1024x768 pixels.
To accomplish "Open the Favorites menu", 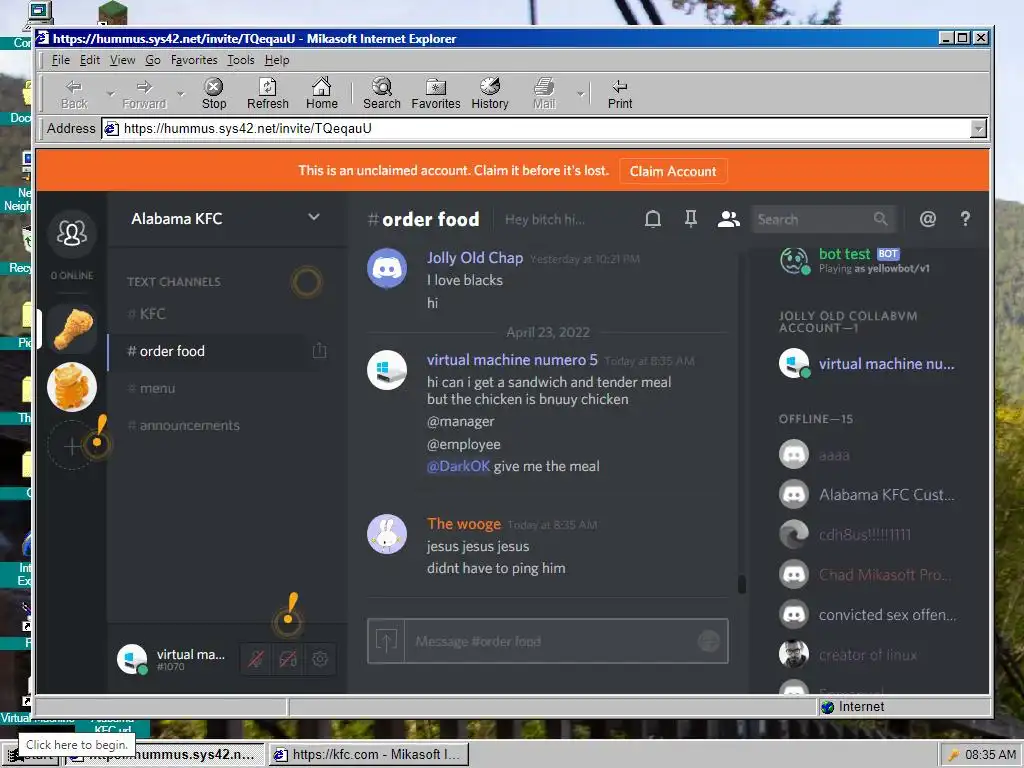I will [x=194, y=60].
